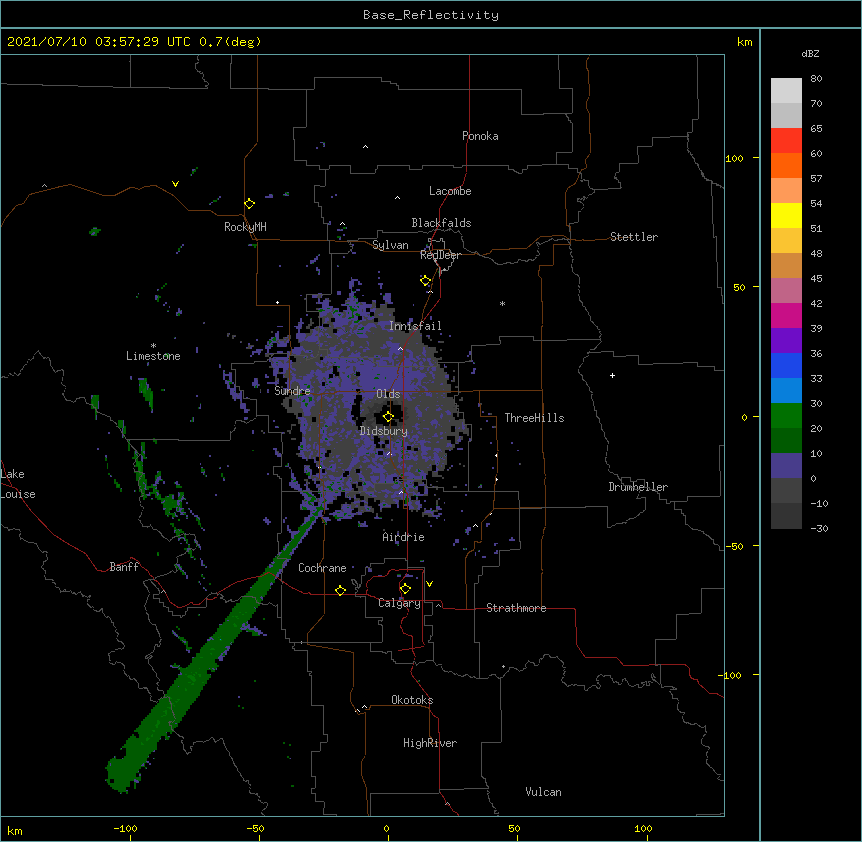Click the Vulcan city label
The image size is (862, 842).
(543, 792)
